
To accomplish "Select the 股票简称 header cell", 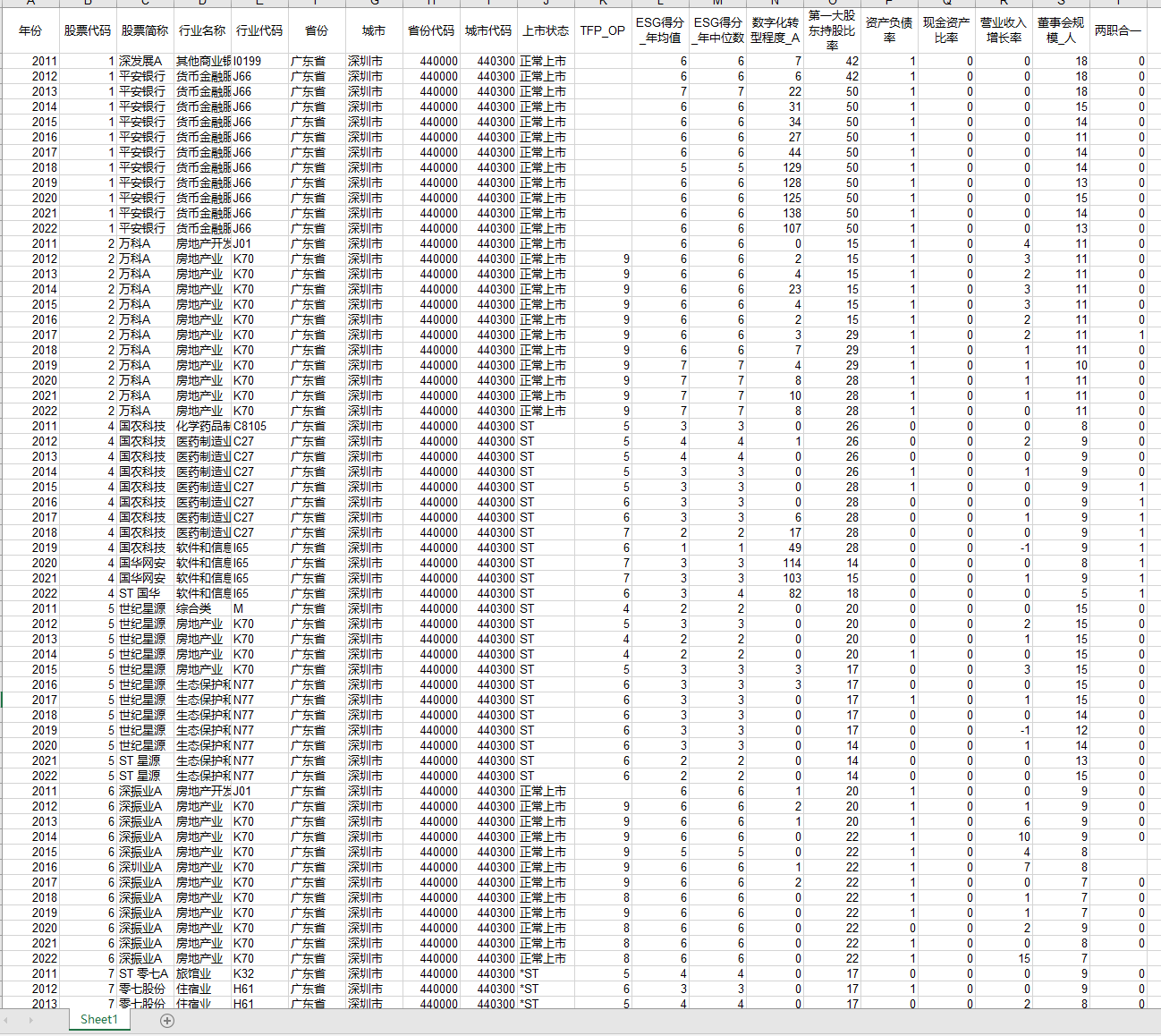I will click(x=145, y=30).
